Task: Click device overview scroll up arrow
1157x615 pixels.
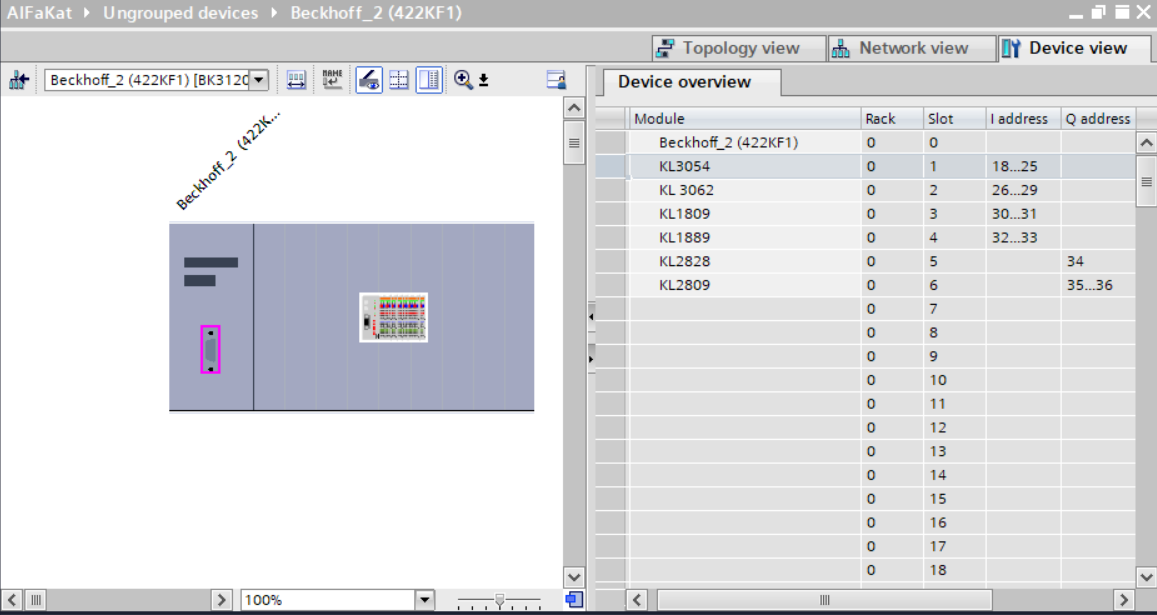Action: (x=1146, y=142)
